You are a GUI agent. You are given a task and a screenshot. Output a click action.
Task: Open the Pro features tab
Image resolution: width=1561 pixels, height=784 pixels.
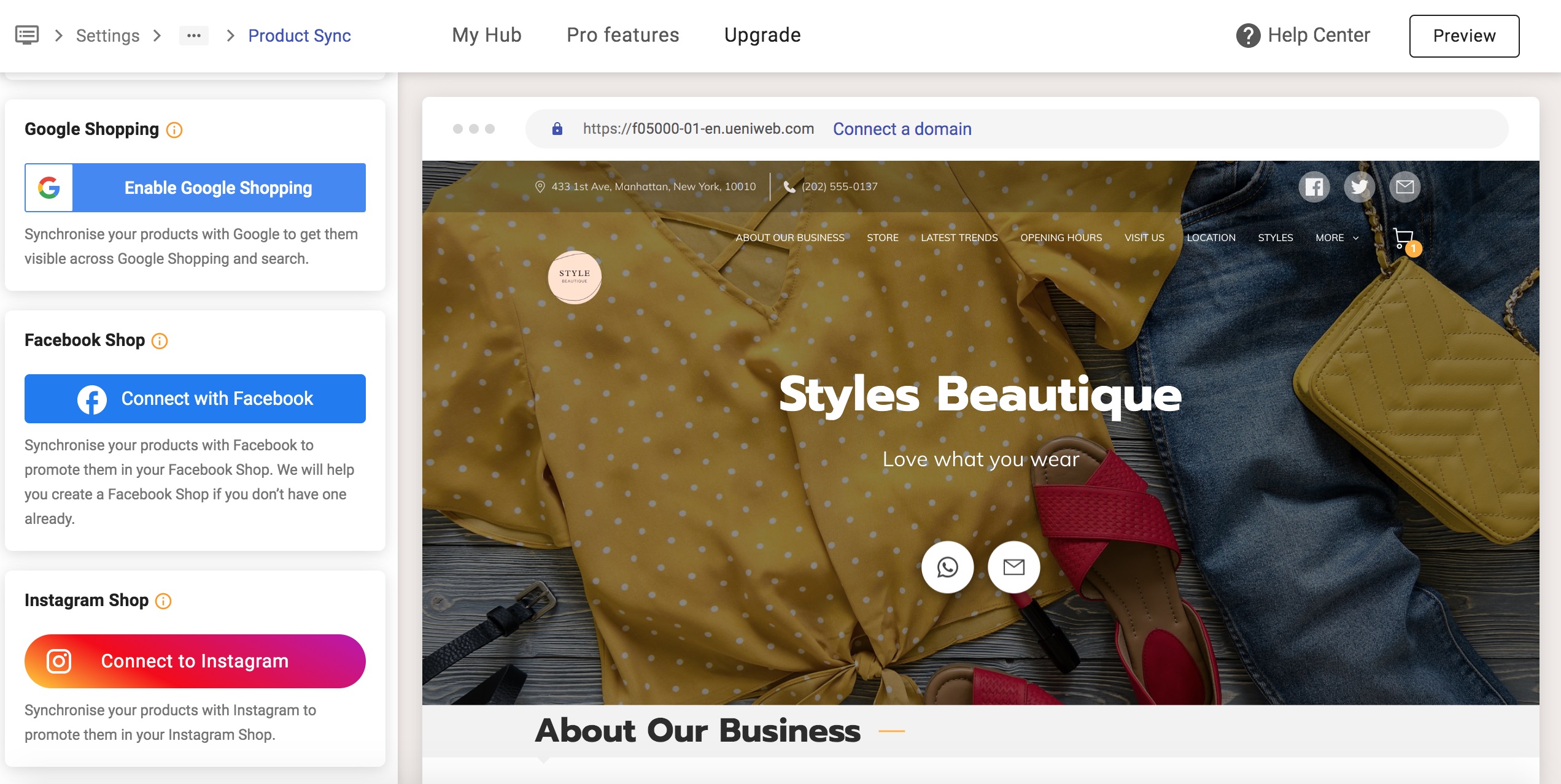622,35
